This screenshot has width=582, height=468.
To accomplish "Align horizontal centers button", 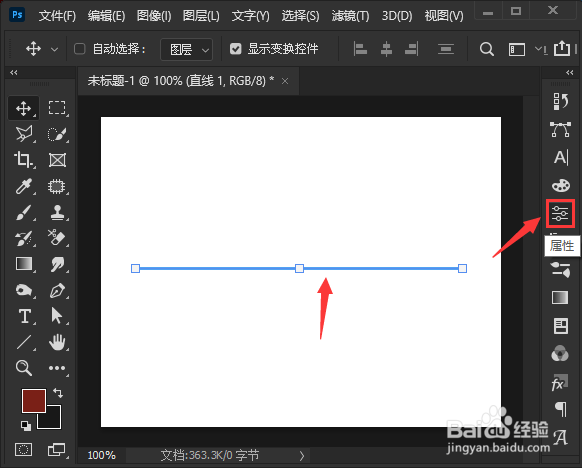I will (x=386, y=49).
